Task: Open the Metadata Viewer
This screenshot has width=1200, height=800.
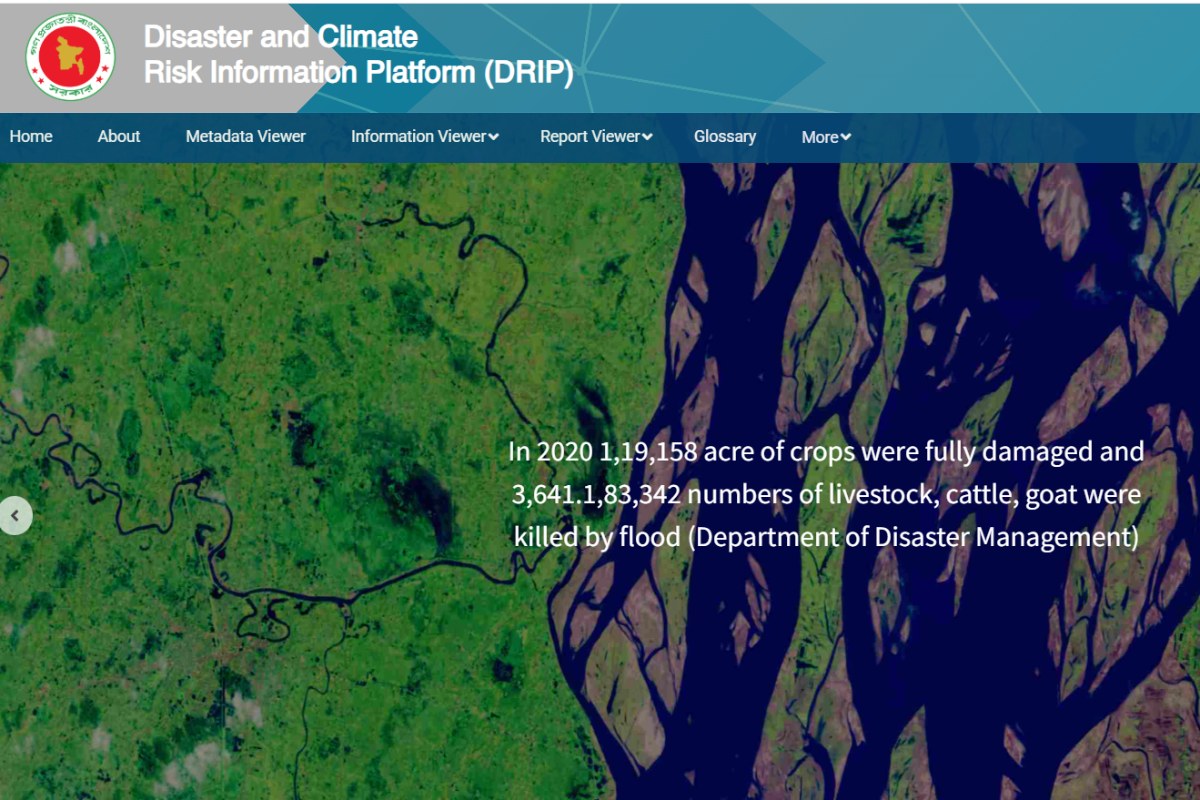Action: click(x=246, y=136)
